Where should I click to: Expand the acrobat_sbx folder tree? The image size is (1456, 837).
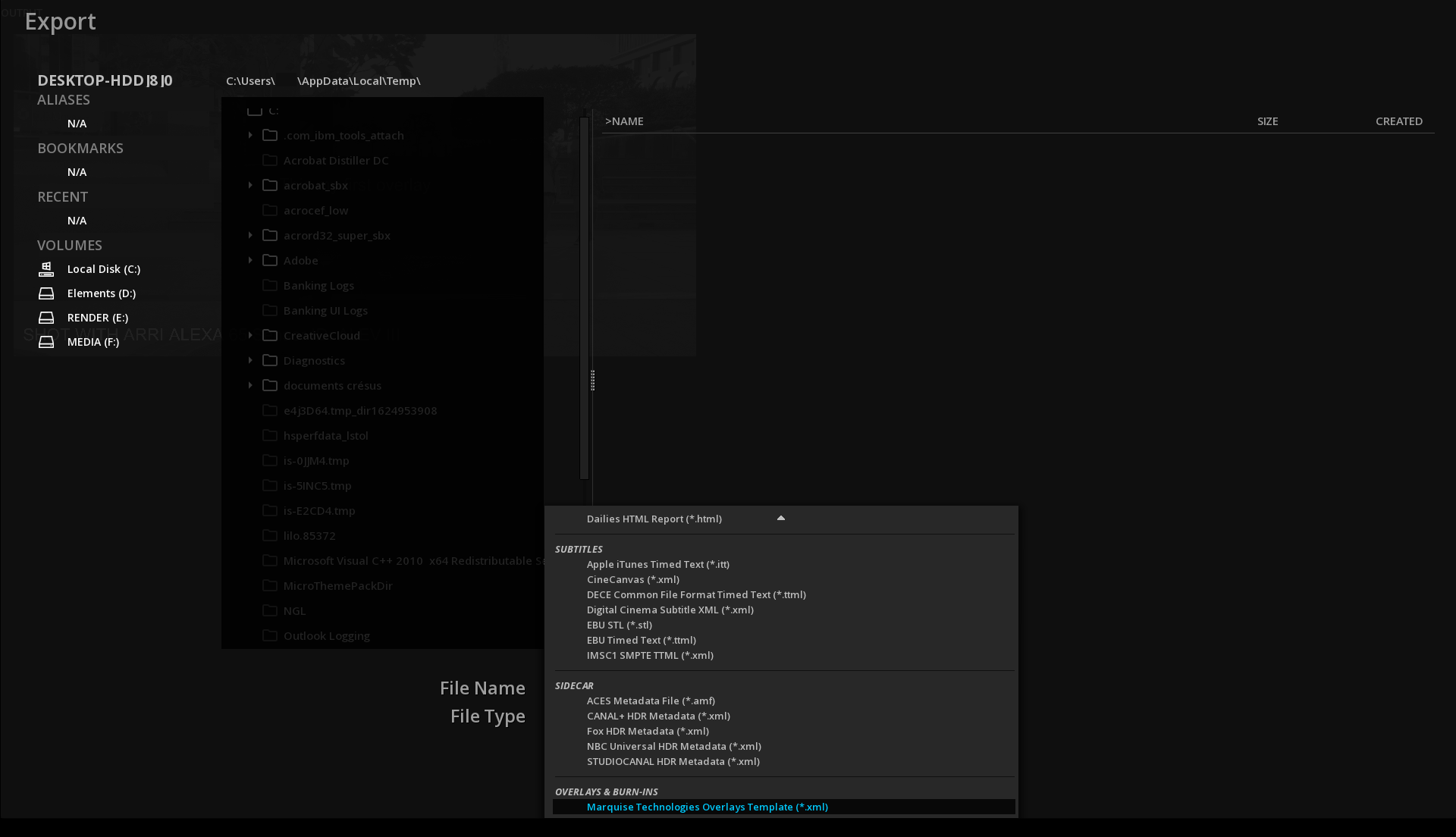click(250, 185)
